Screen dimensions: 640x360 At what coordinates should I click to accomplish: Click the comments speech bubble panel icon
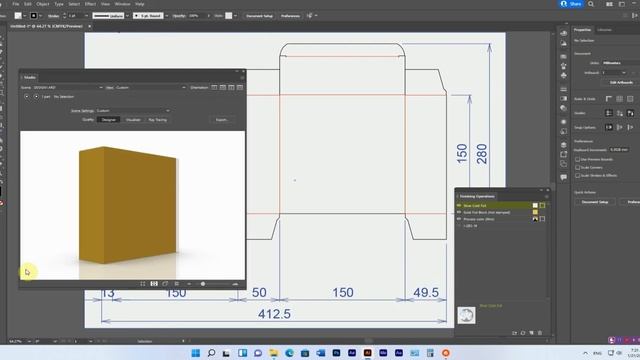(x=564, y=177)
